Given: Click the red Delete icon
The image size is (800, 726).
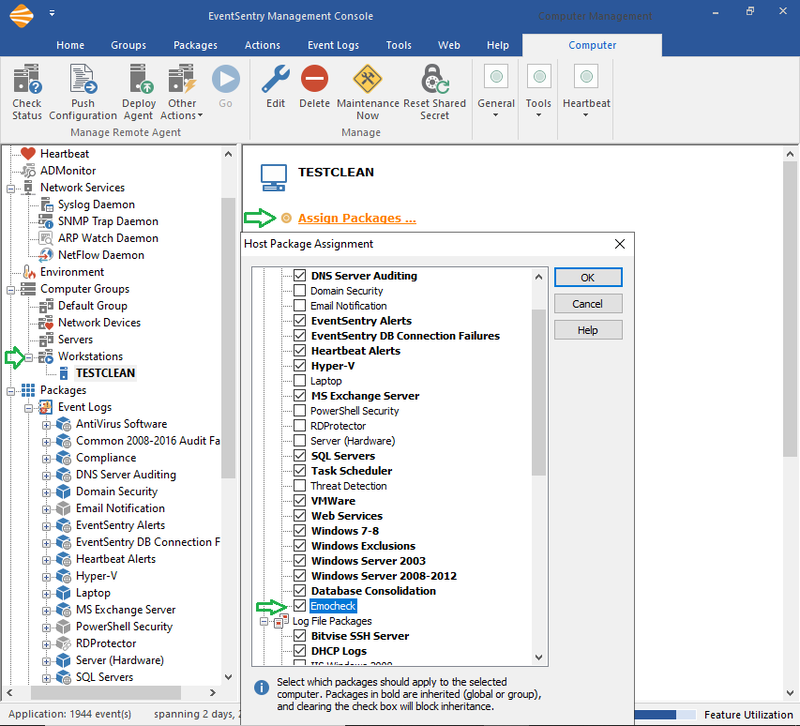Looking at the screenshot, I should pos(314,79).
